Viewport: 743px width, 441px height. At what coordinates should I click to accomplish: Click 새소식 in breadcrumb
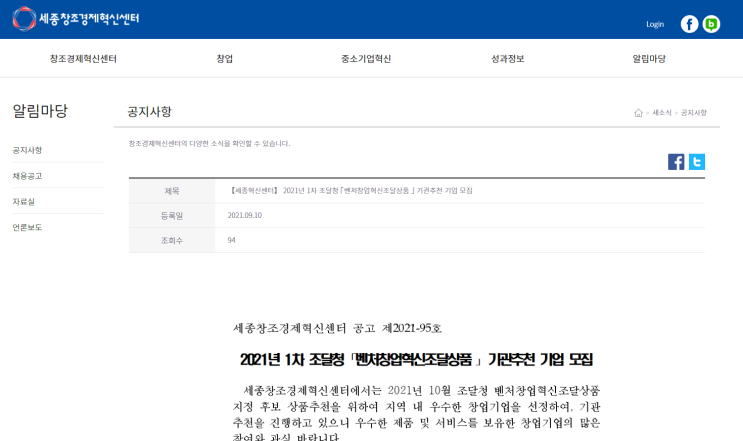[662, 113]
